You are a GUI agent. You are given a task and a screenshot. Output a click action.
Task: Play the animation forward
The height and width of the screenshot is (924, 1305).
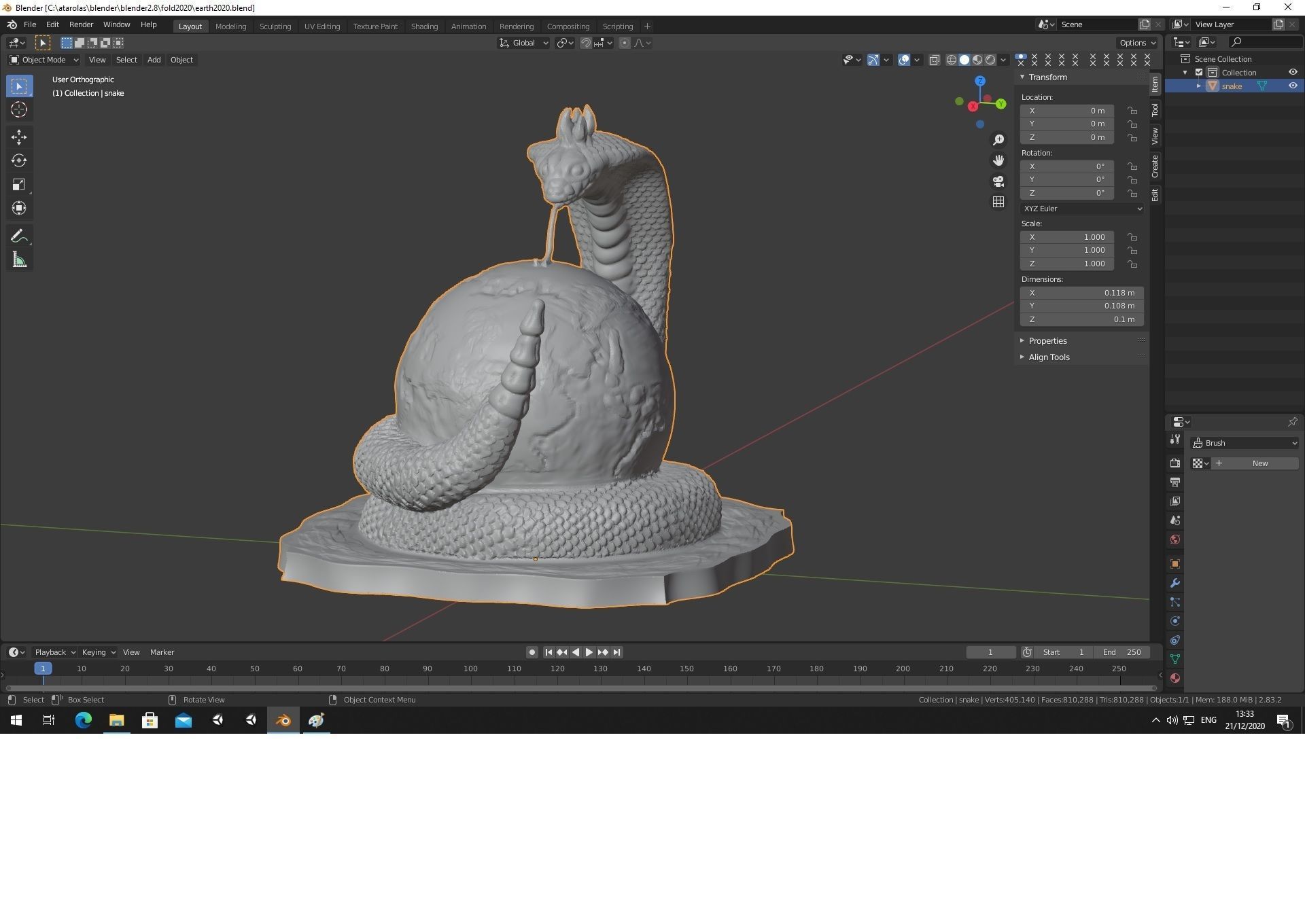[x=589, y=652]
